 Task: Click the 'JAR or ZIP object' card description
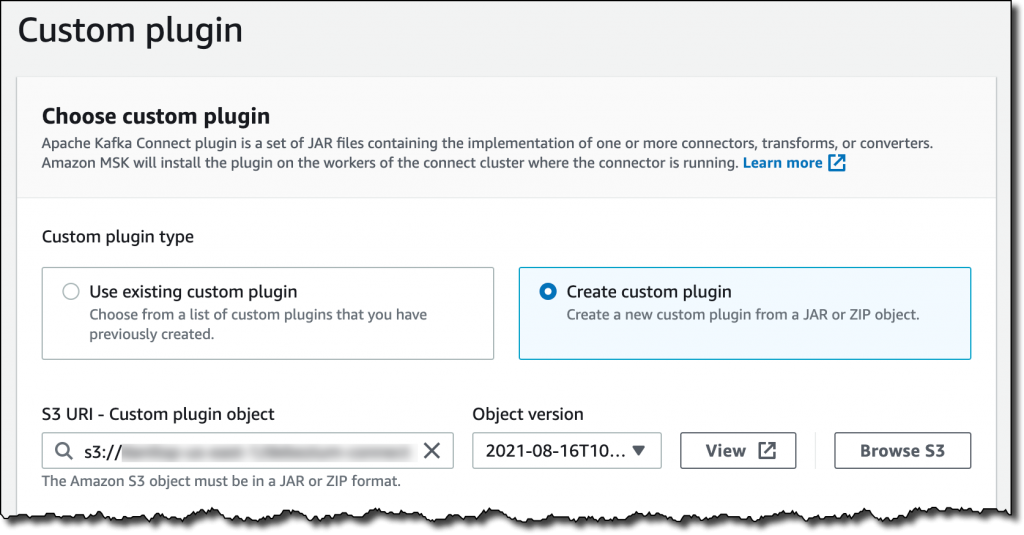(x=742, y=315)
